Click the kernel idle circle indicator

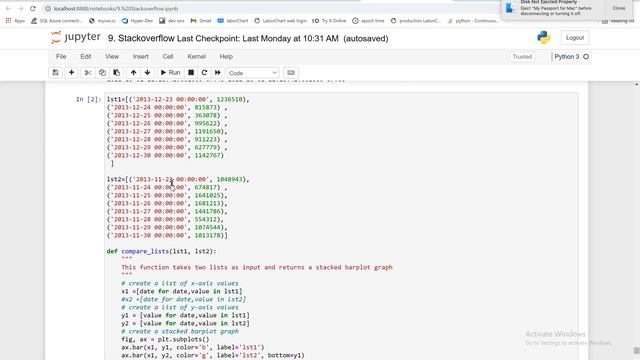click(x=586, y=57)
